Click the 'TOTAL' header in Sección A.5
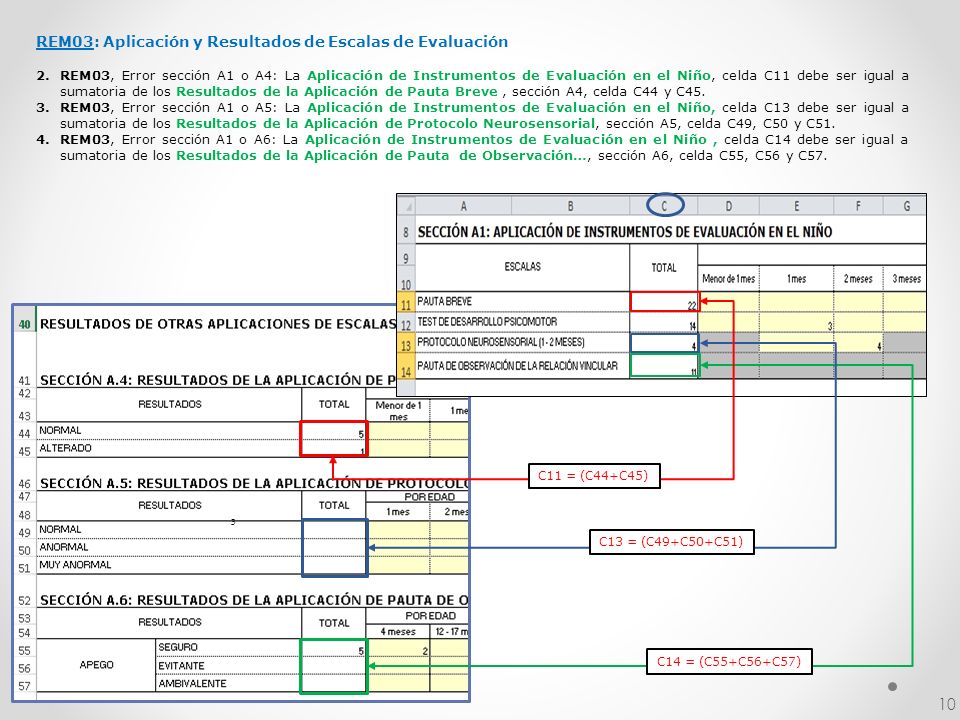The height and width of the screenshot is (720, 960). pos(334,506)
